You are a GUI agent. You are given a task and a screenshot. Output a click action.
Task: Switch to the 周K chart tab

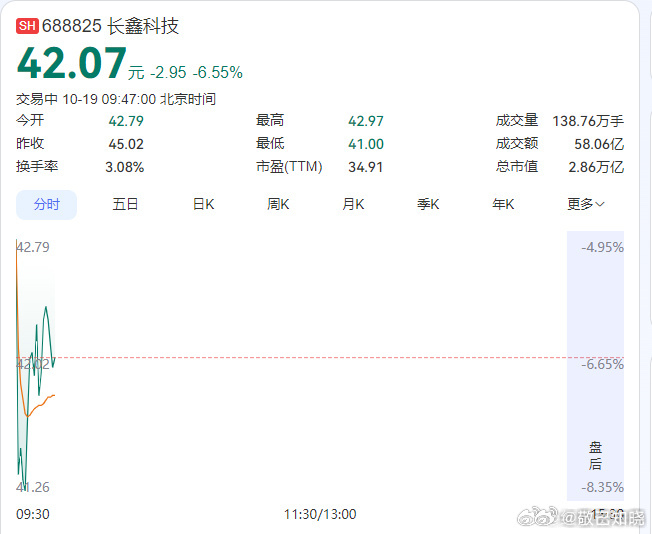278,205
